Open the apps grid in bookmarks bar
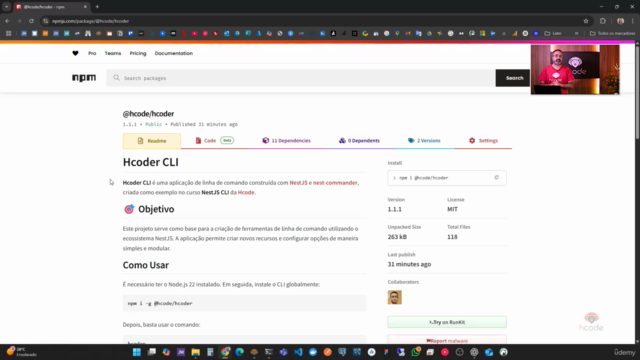The width and height of the screenshot is (640, 360). tap(8, 33)
